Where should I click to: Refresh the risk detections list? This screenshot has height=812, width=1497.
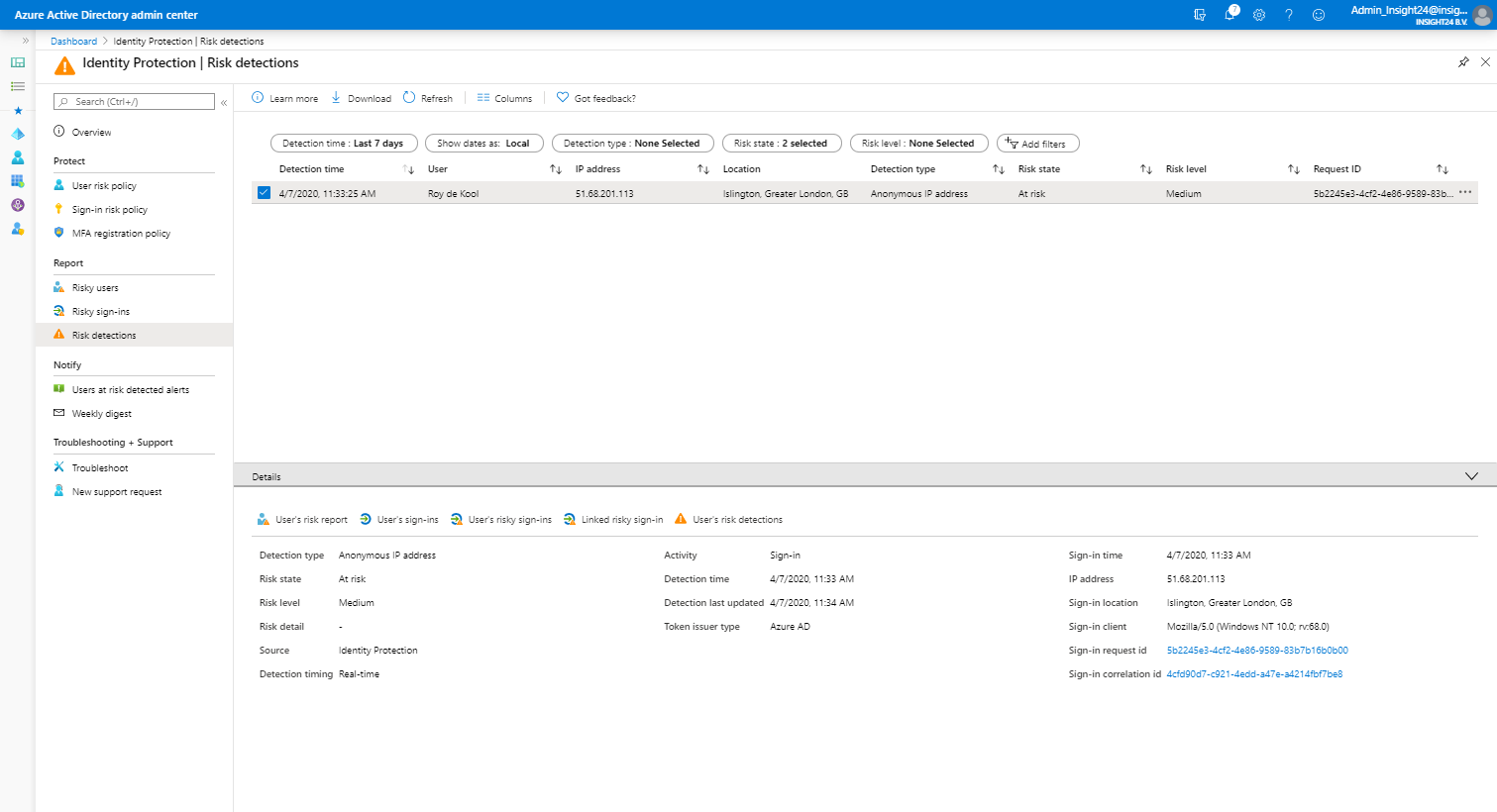pyautogui.click(x=428, y=98)
